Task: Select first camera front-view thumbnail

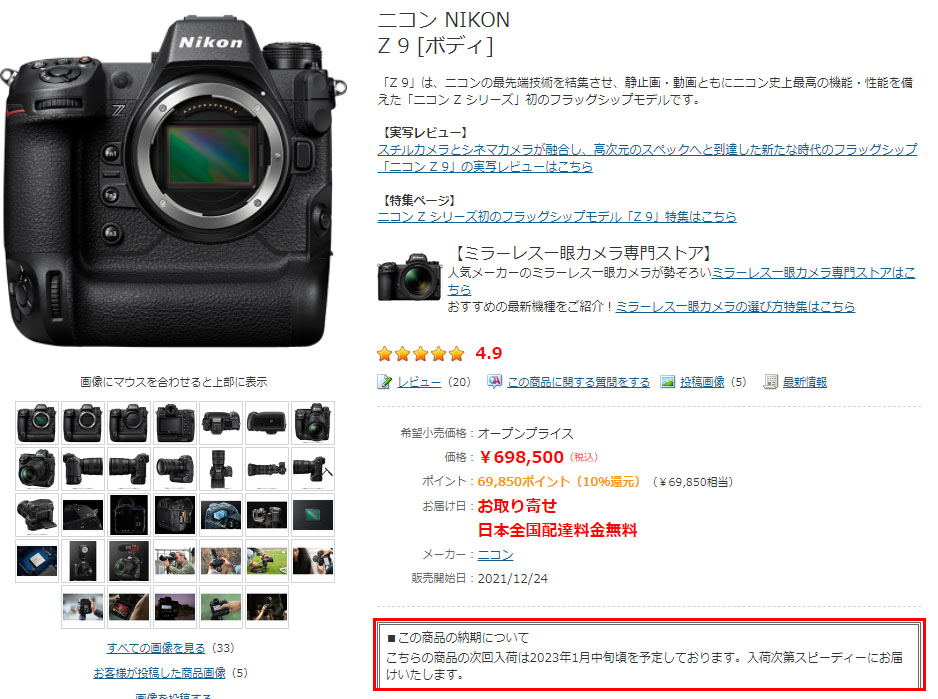Action: click(x=37, y=423)
